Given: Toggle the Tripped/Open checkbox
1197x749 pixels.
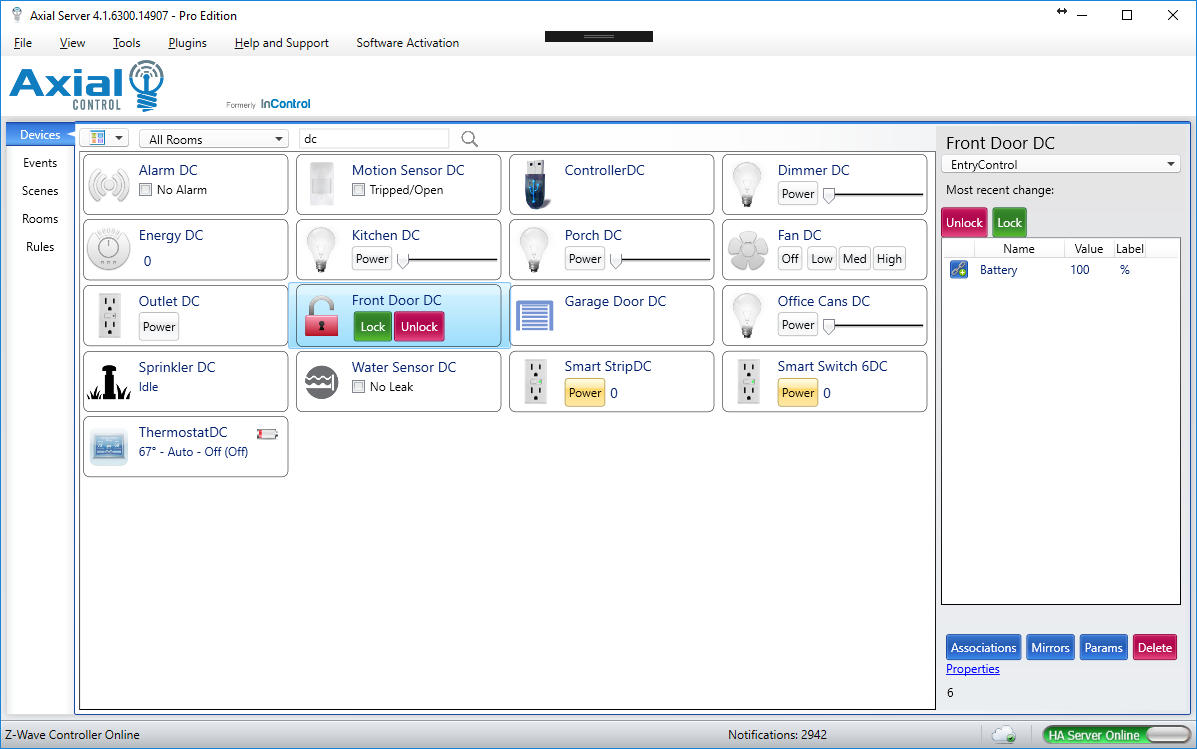Looking at the screenshot, I should pos(359,190).
